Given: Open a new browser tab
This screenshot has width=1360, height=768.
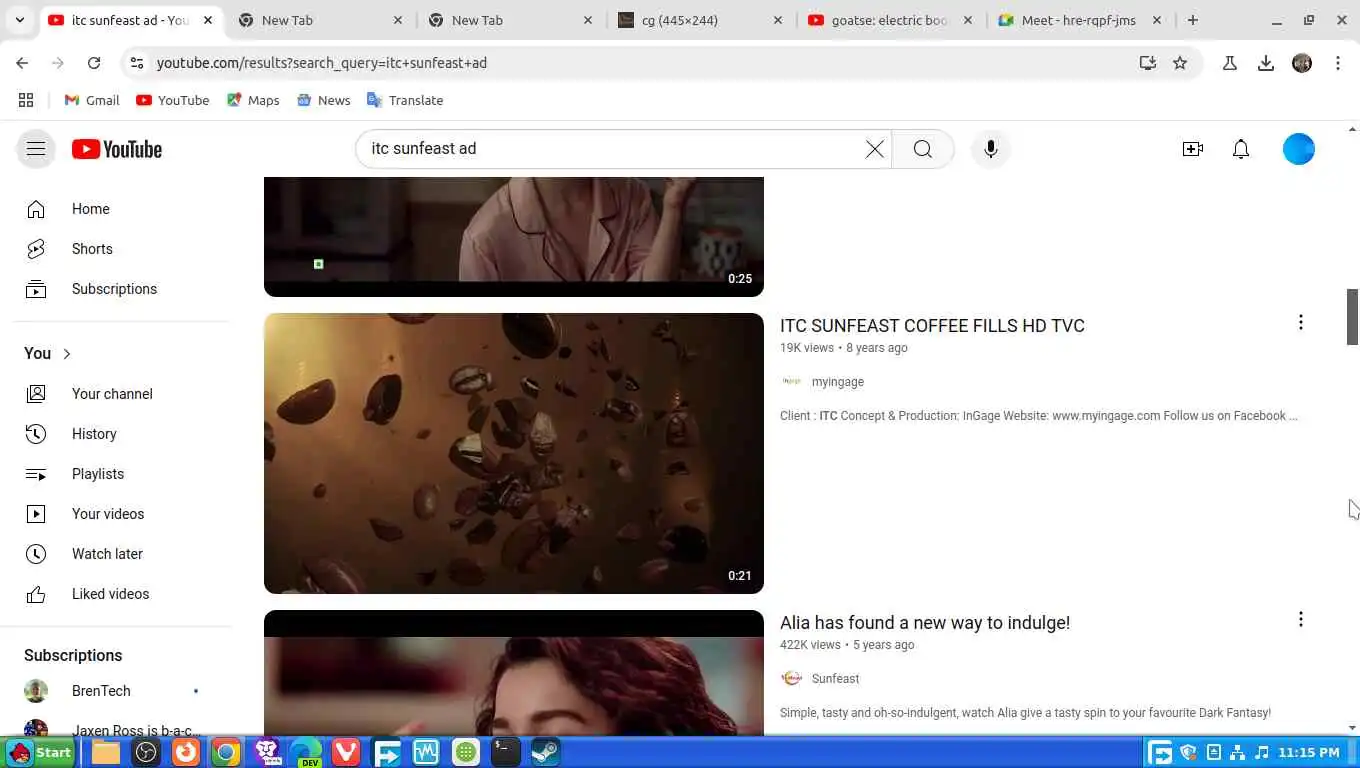Looking at the screenshot, I should (x=1192, y=20).
